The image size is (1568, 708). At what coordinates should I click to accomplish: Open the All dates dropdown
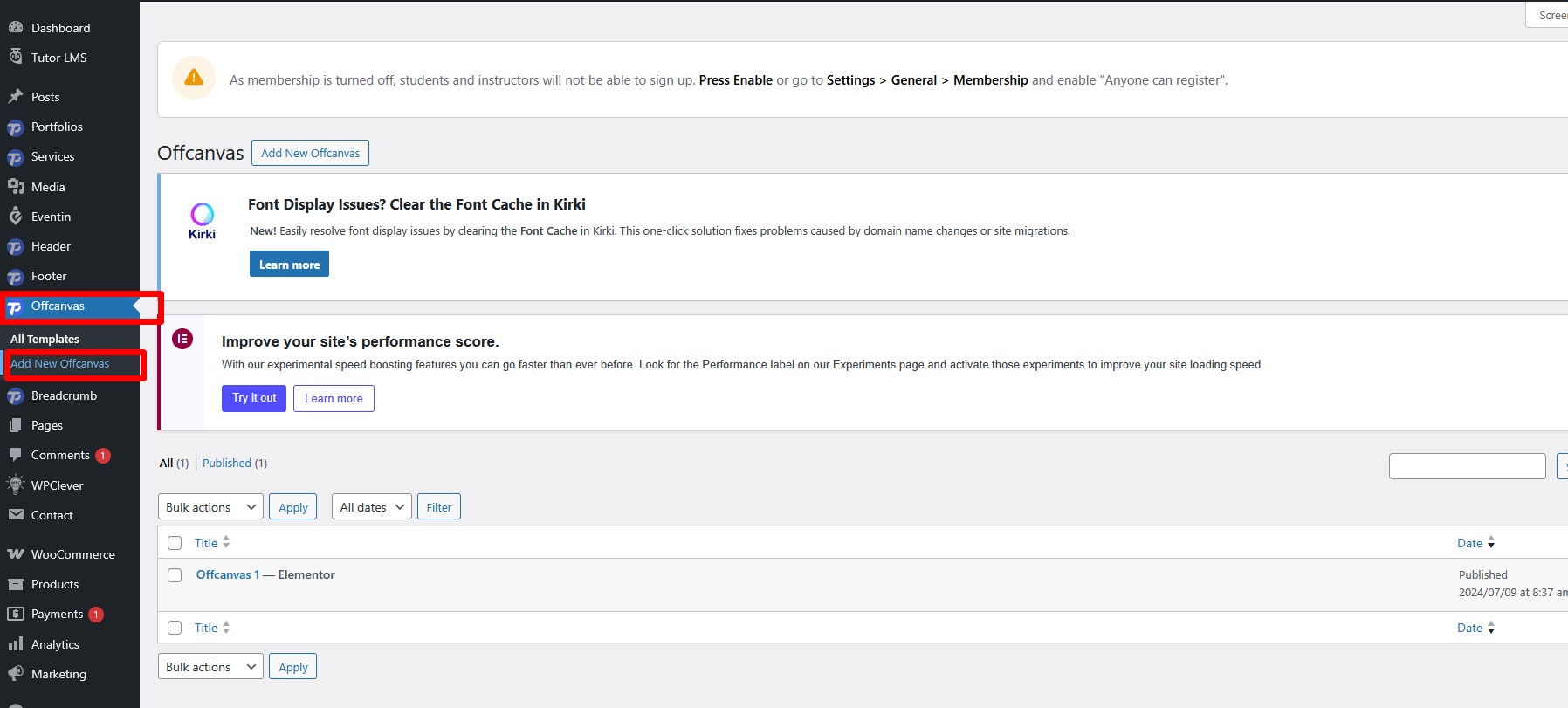point(371,507)
